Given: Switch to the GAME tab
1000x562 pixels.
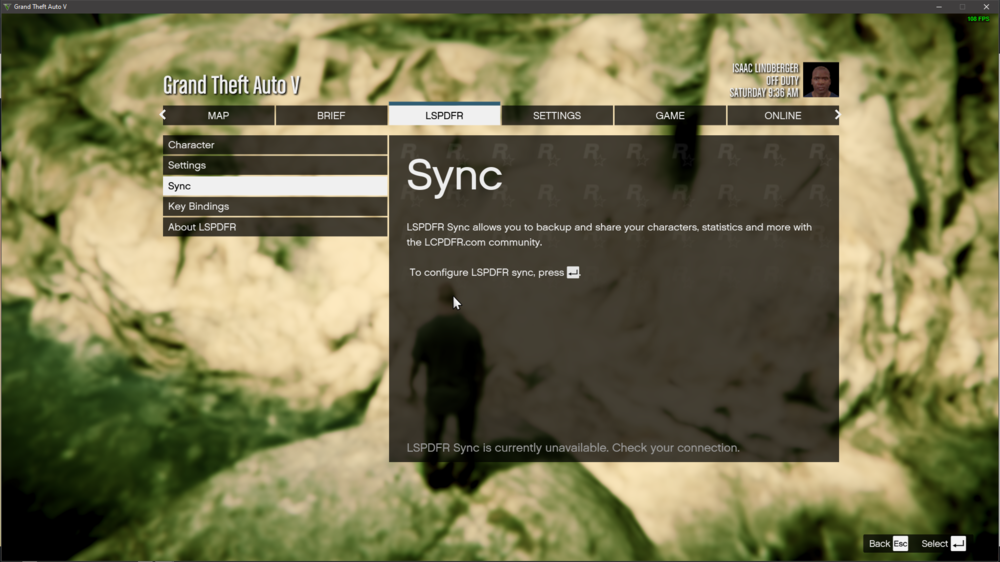Looking at the screenshot, I should click(670, 115).
